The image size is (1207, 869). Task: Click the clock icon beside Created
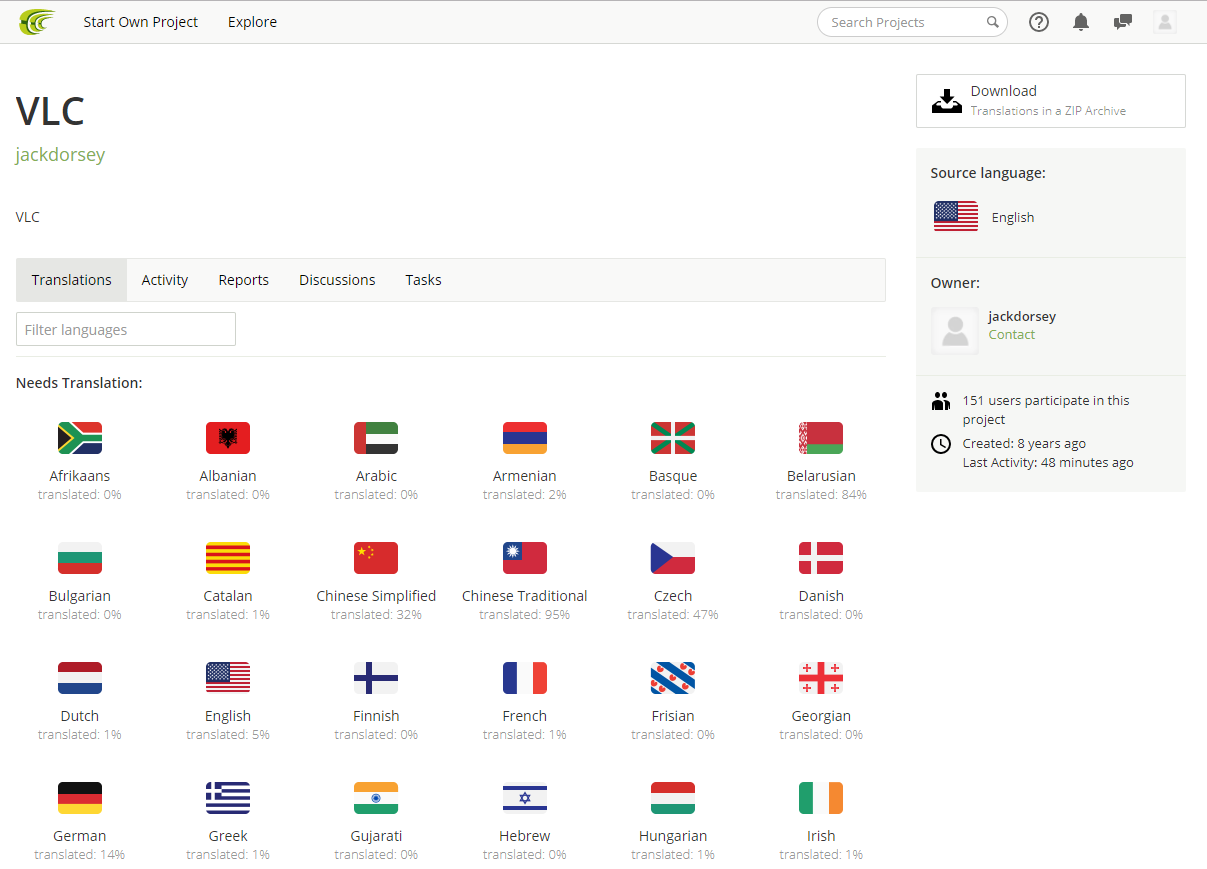[x=941, y=444]
